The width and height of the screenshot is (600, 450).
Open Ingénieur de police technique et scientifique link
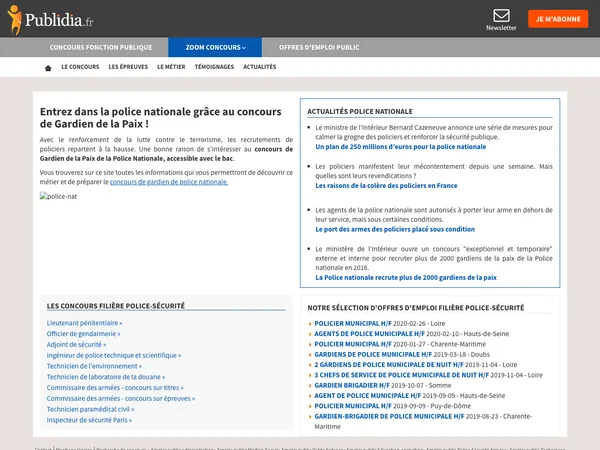pyautogui.click(x=114, y=355)
